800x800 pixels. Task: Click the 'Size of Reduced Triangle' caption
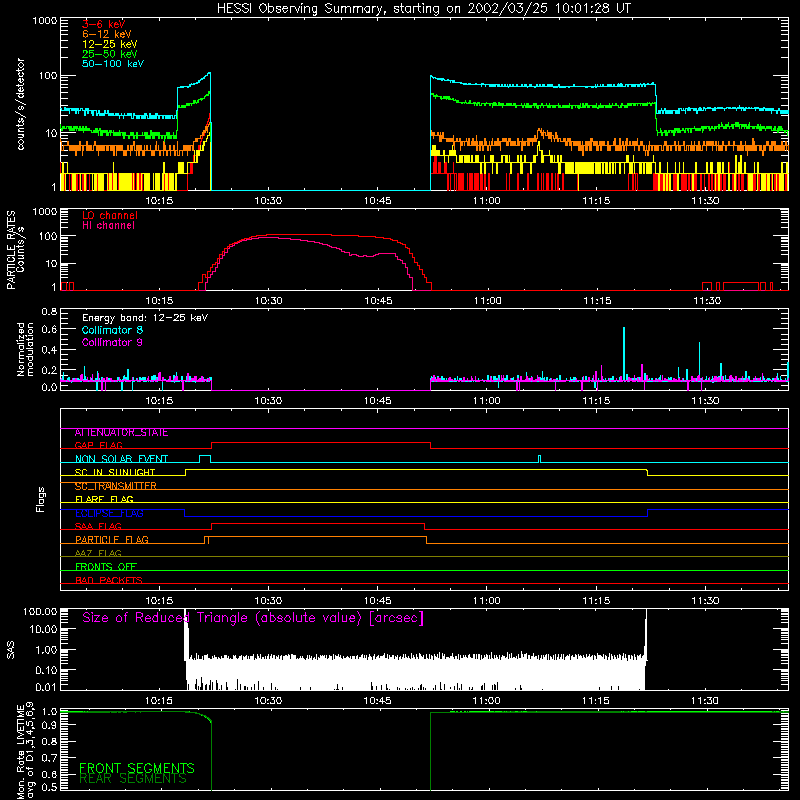tap(253, 618)
